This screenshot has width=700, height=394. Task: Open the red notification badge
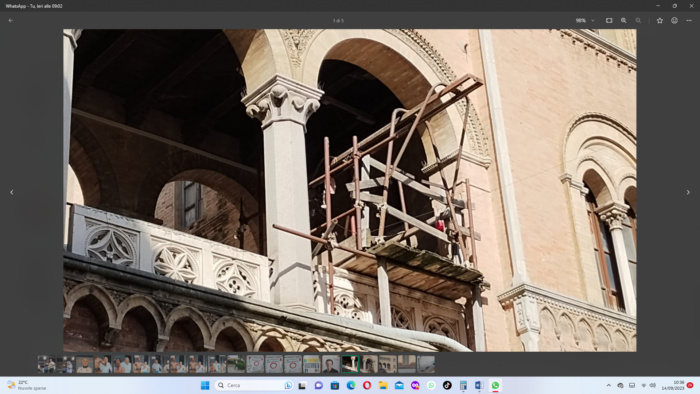[690, 386]
